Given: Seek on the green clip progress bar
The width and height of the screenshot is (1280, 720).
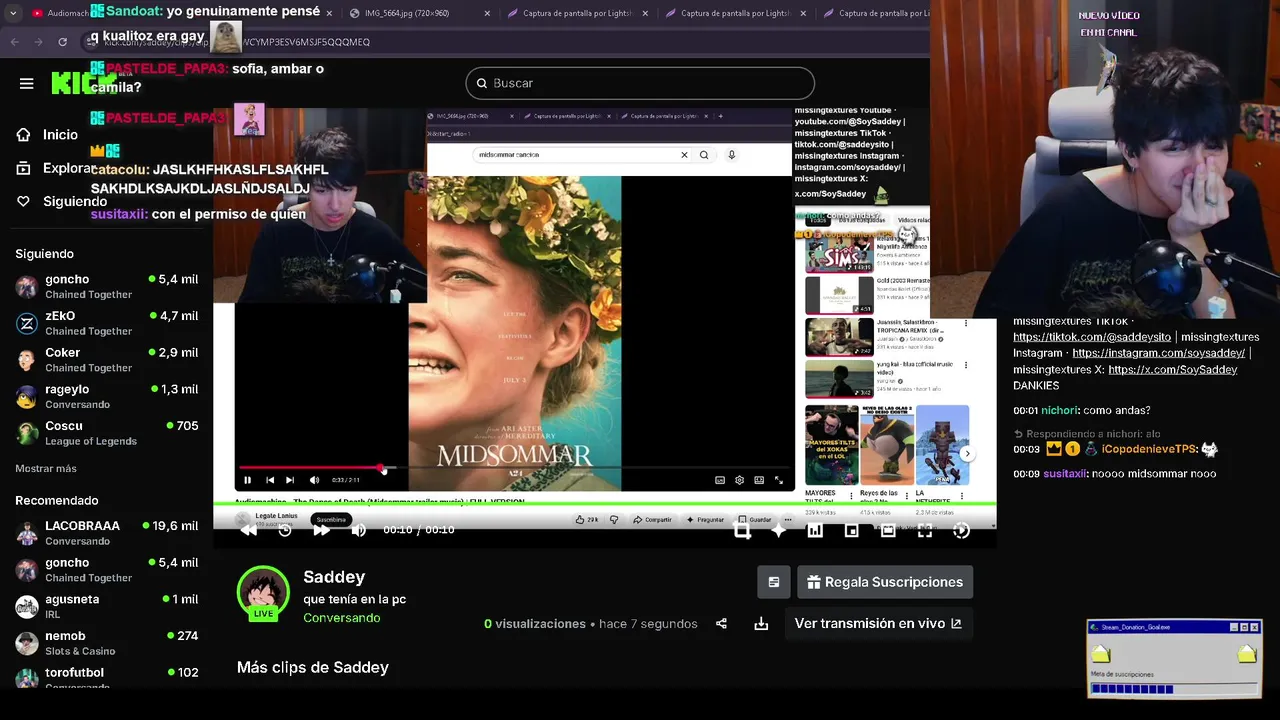Looking at the screenshot, I should tap(604, 503).
